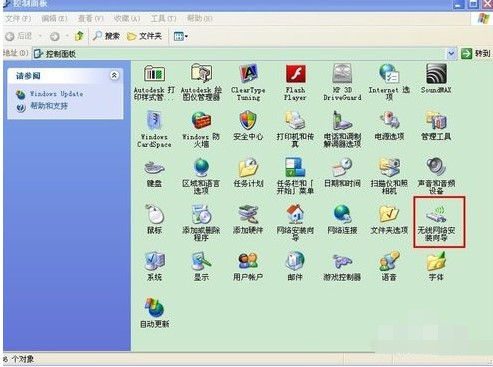This screenshot has width=493, height=367.
Task: Open the 帮助(H) menu
Action: pyautogui.click(x=199, y=18)
